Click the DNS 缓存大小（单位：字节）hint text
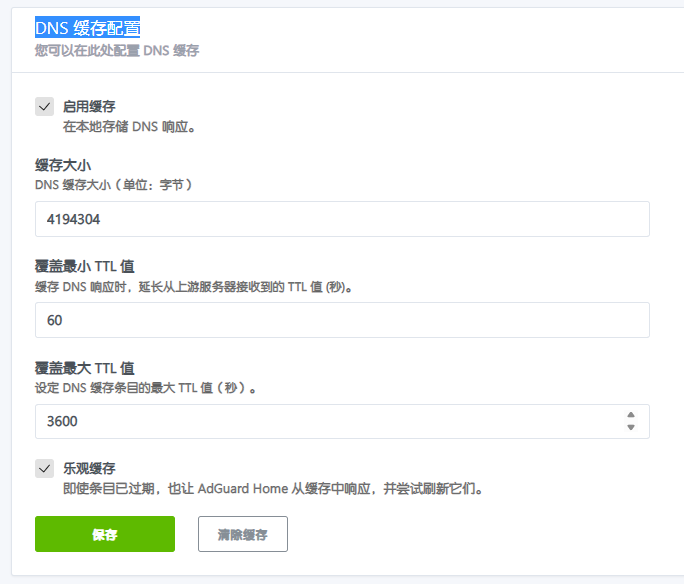 click(113, 185)
